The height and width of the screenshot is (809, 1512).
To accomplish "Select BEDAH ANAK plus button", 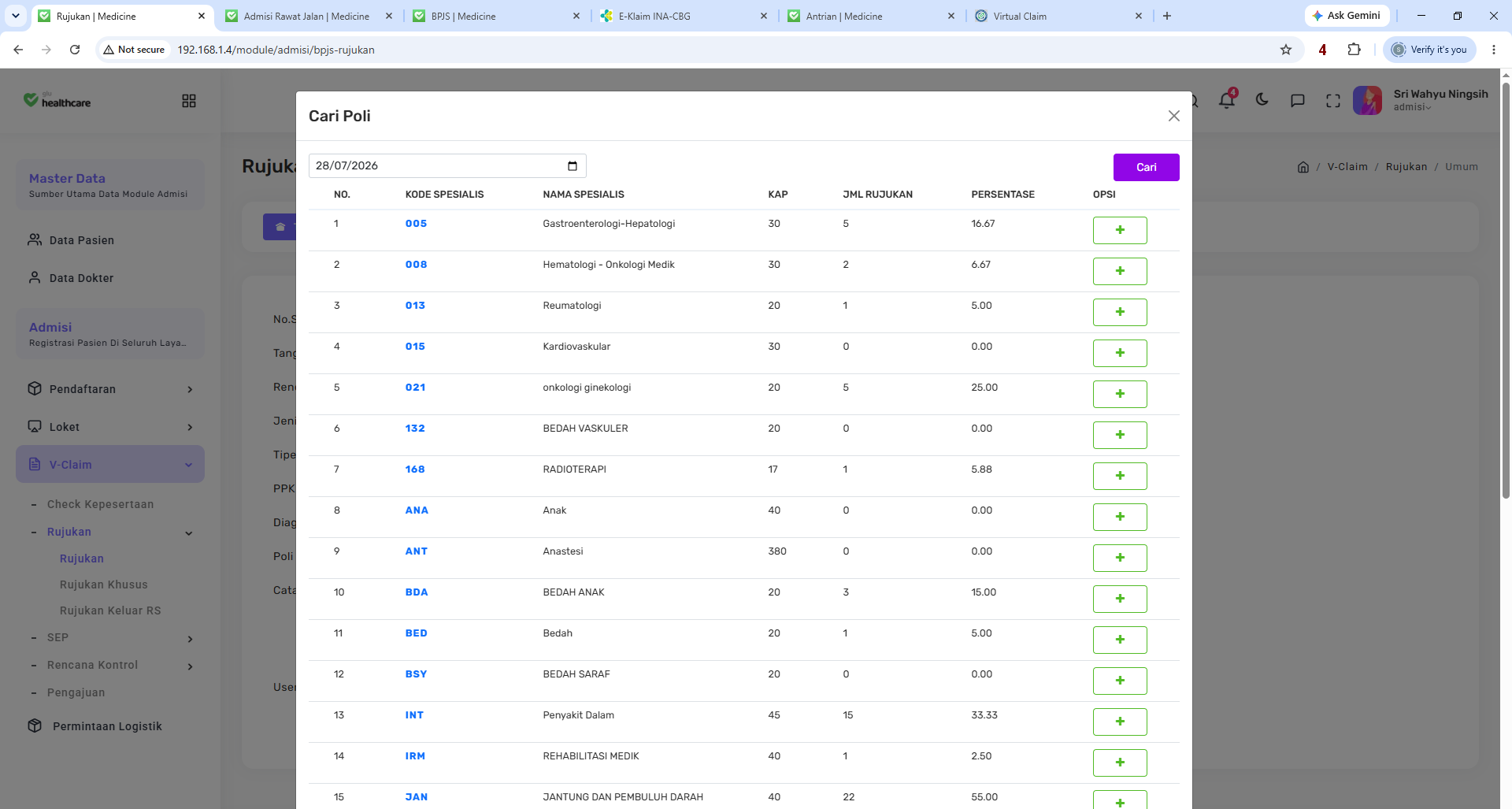I will click(1120, 599).
